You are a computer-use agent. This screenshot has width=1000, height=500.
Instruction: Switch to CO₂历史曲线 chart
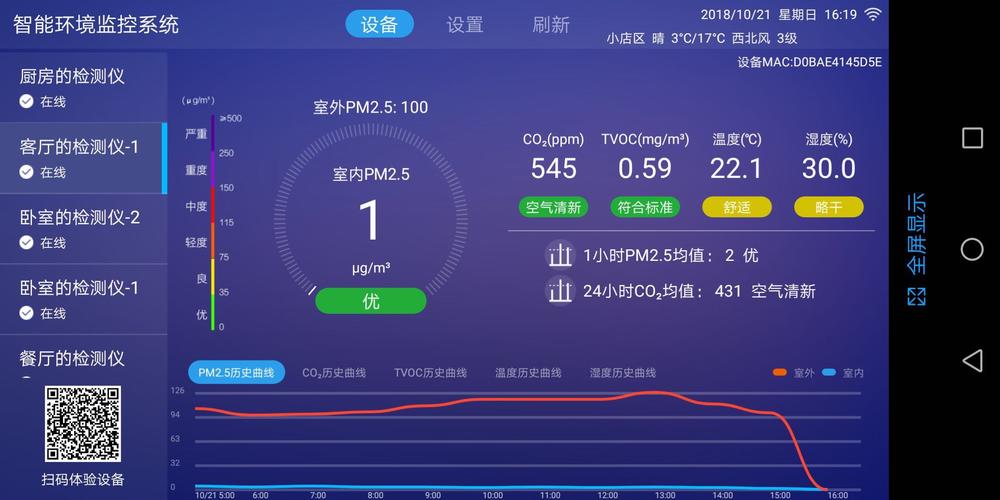(334, 372)
